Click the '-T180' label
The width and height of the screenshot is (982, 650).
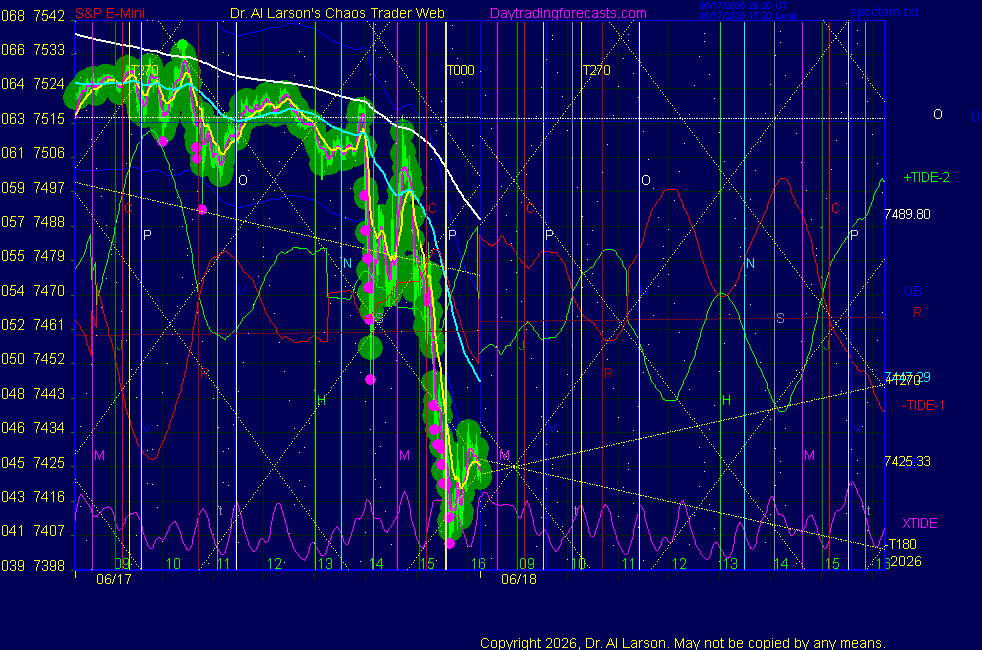coord(901,544)
